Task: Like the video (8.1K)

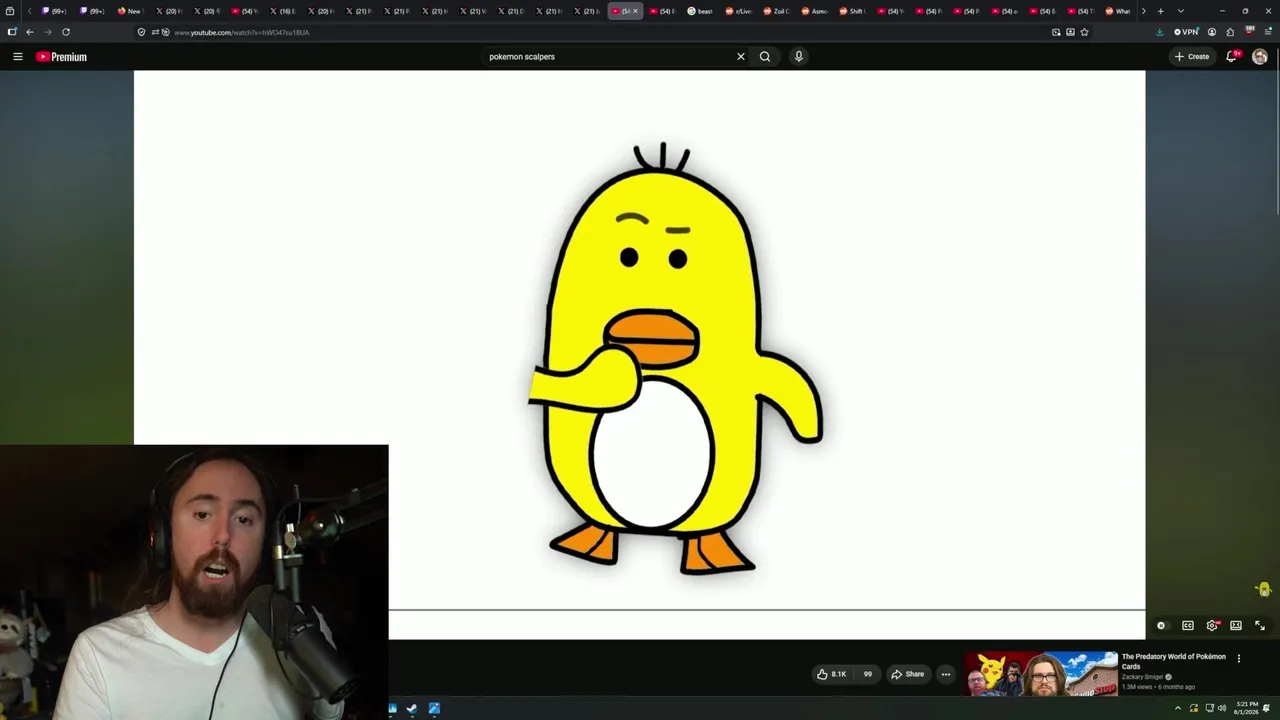Action: (x=832, y=674)
